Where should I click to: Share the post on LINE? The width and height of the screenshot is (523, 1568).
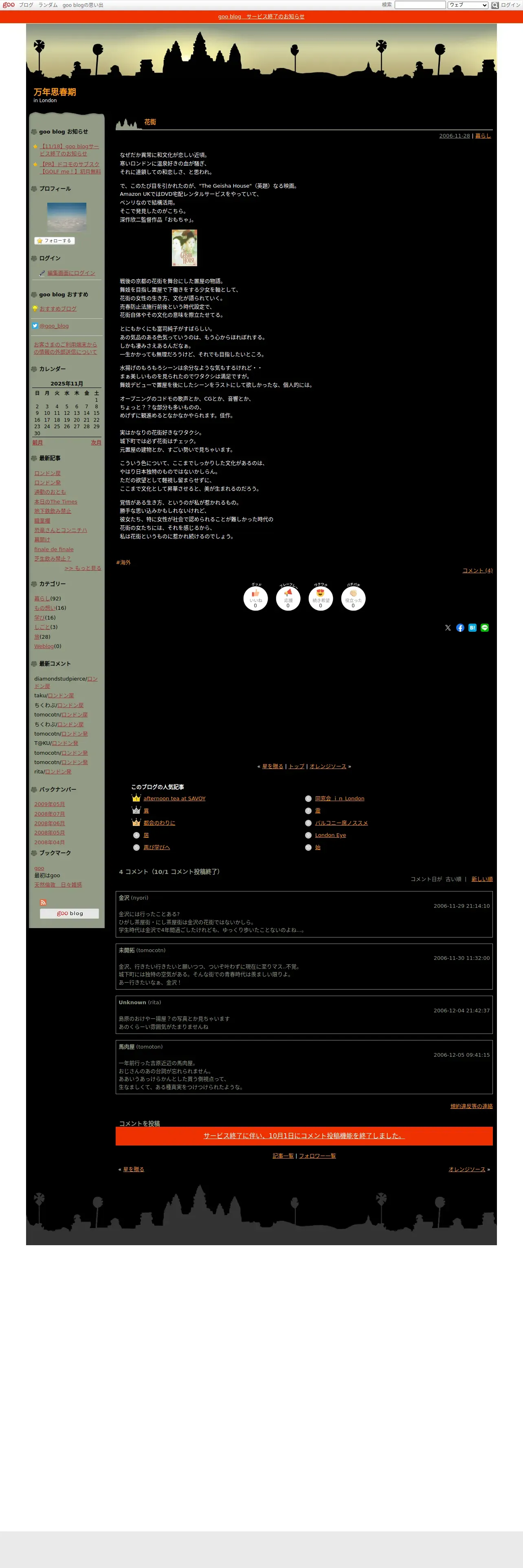pos(485,628)
